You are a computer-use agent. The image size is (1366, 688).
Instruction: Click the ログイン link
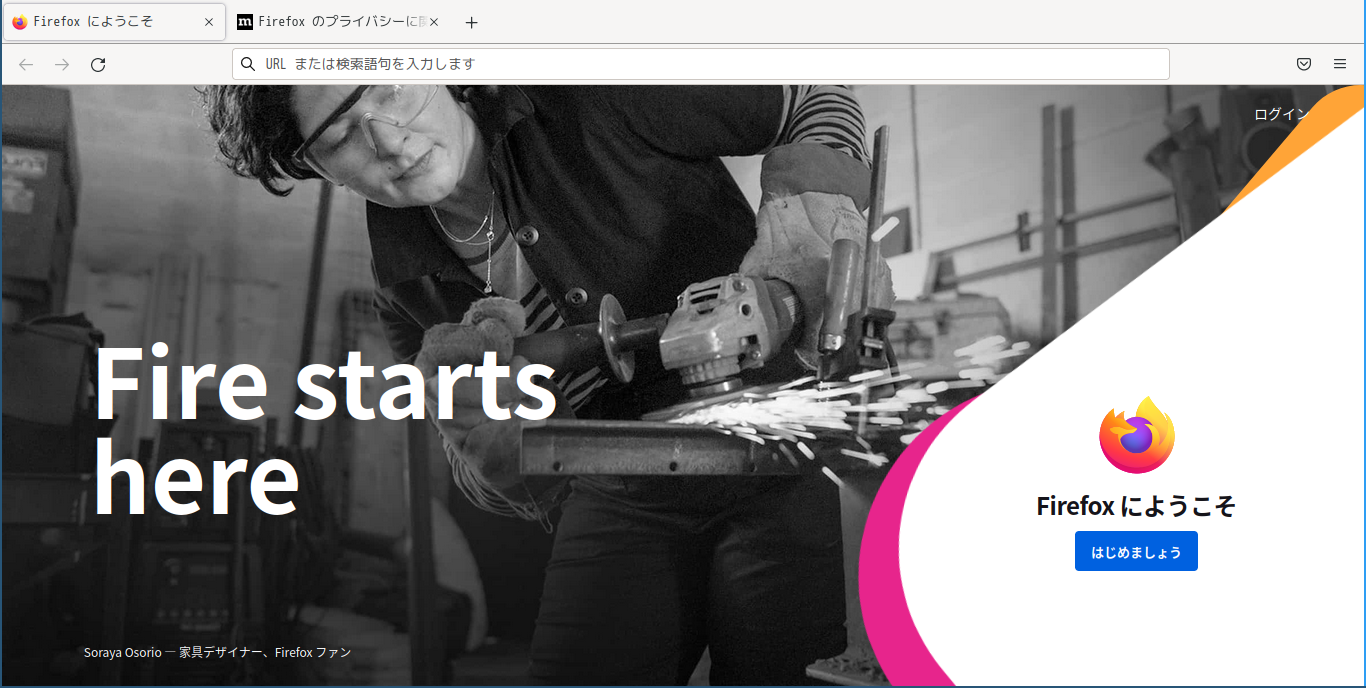pyautogui.click(x=1281, y=114)
